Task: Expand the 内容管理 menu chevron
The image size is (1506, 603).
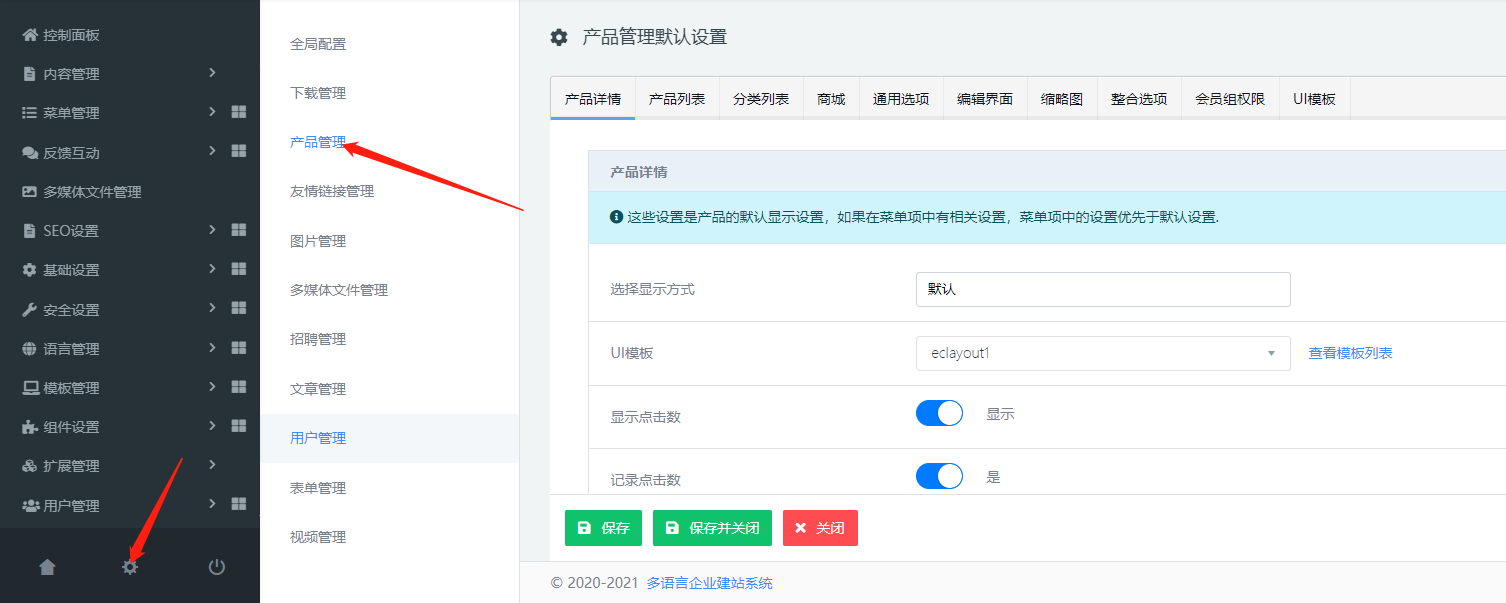Action: pos(212,73)
